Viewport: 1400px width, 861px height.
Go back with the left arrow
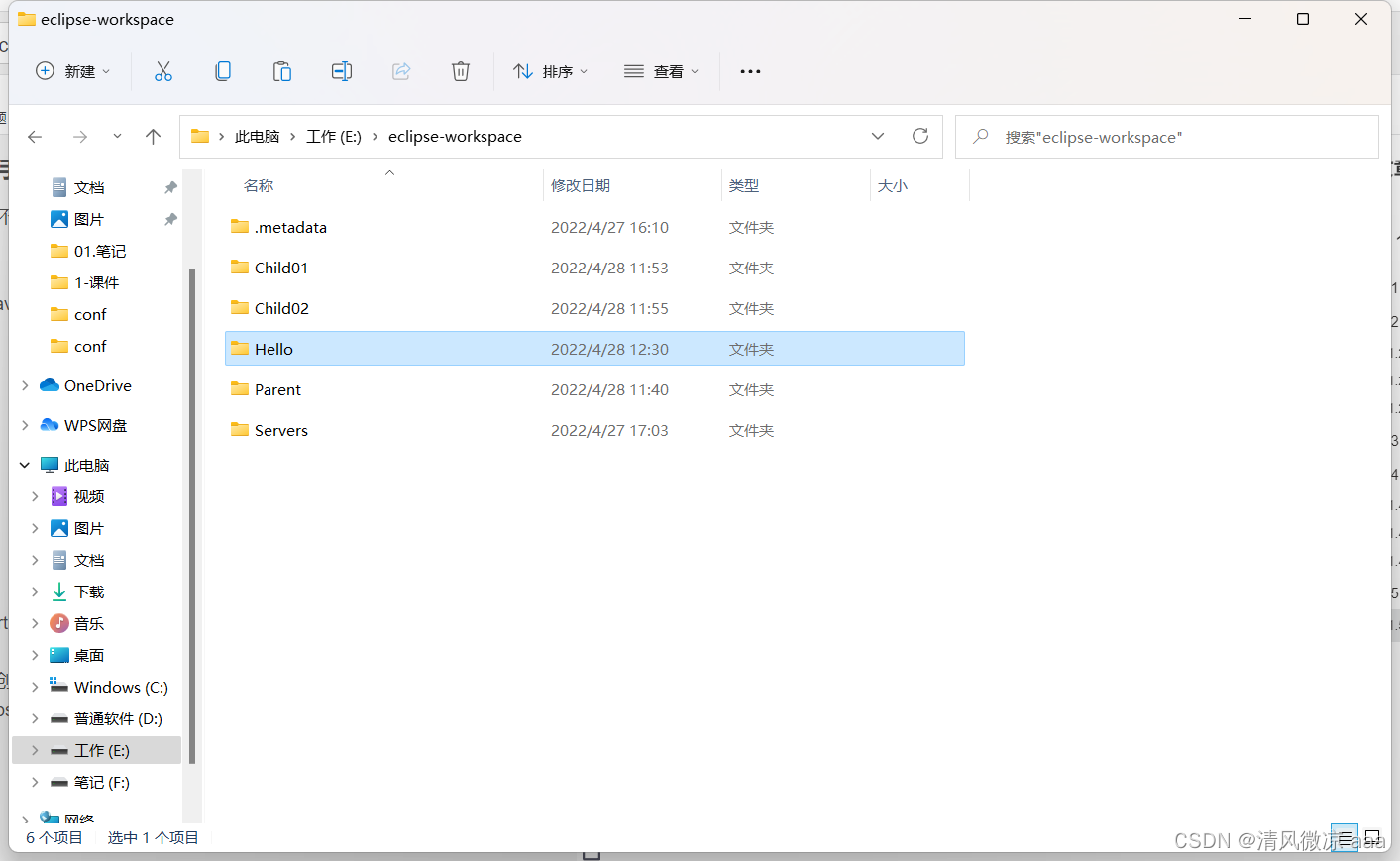tap(35, 137)
